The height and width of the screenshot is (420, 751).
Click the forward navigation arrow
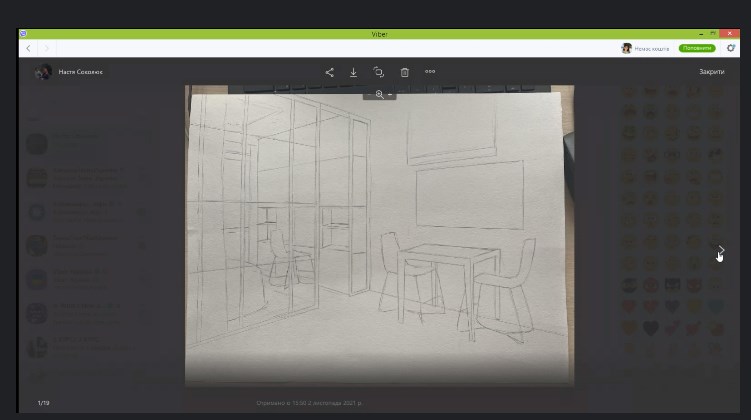click(x=46, y=48)
